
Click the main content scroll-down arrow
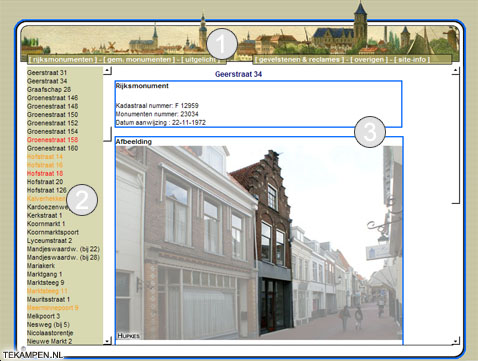point(456,341)
